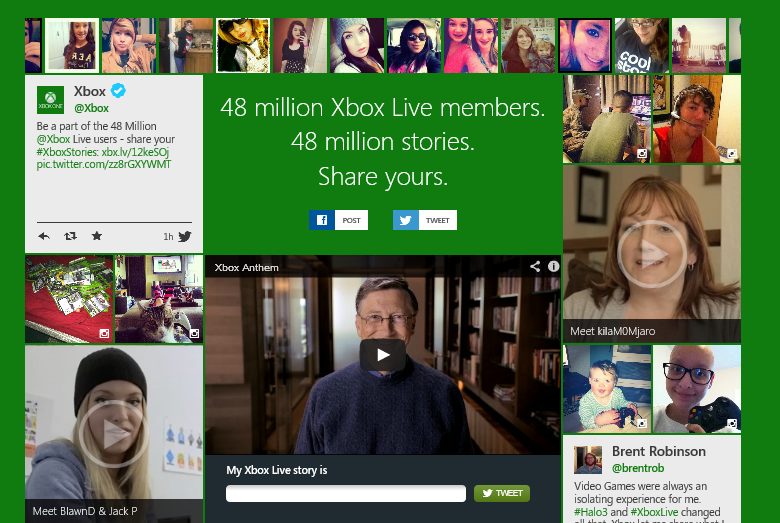Image resolution: width=780 pixels, height=523 pixels.
Task: Click the '48 million stories.' headline line
Action: pos(383,142)
